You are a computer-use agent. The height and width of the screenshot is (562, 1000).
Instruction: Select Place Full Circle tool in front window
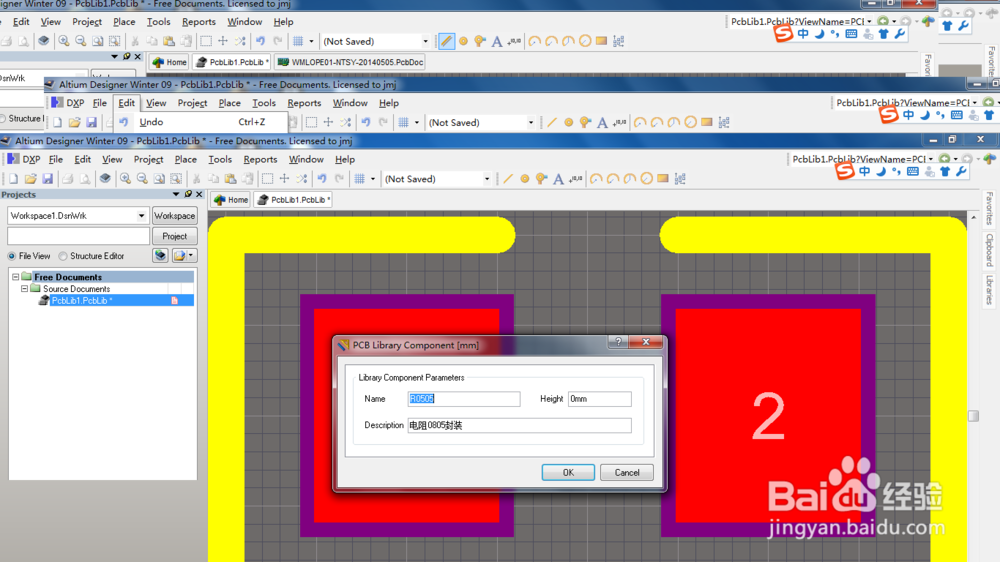click(646, 179)
